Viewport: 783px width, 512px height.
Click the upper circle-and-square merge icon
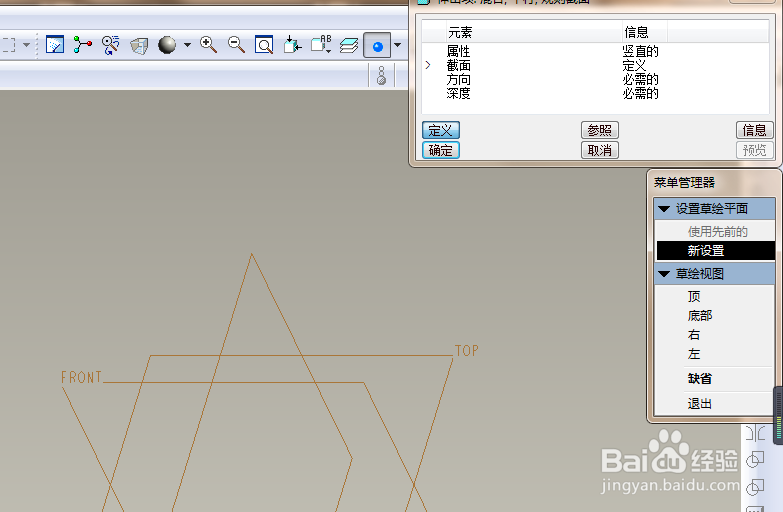click(x=755, y=459)
